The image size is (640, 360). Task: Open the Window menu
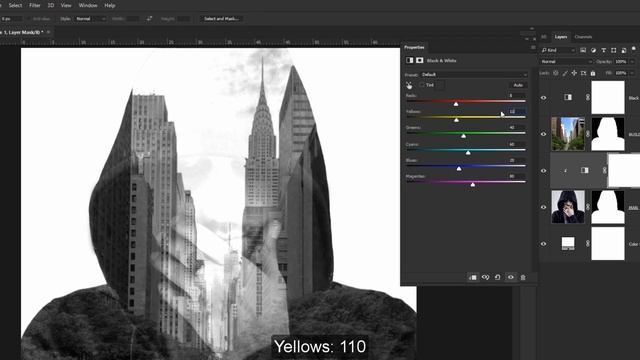[88, 5]
